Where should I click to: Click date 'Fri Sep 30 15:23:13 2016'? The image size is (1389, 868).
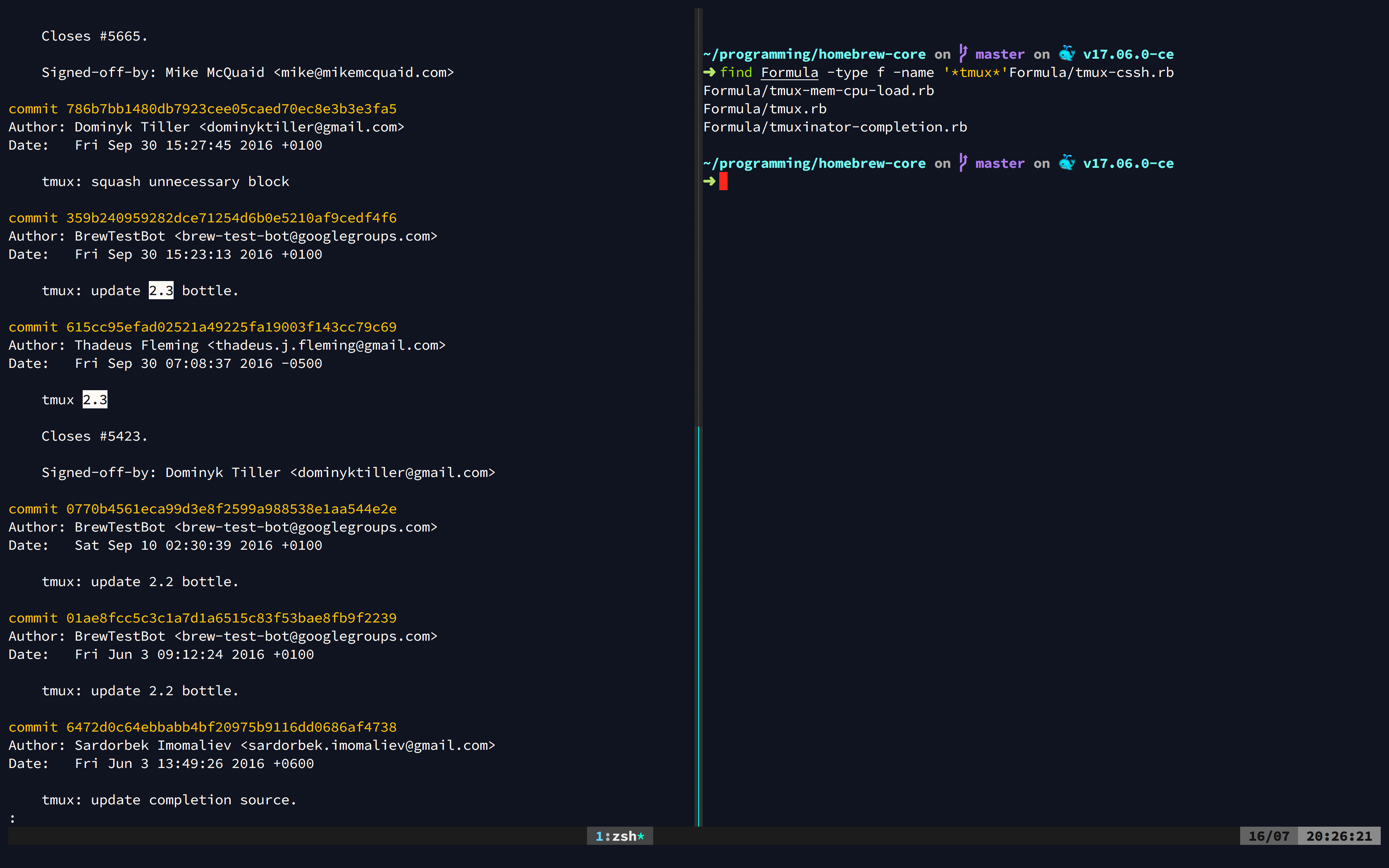[x=174, y=254]
